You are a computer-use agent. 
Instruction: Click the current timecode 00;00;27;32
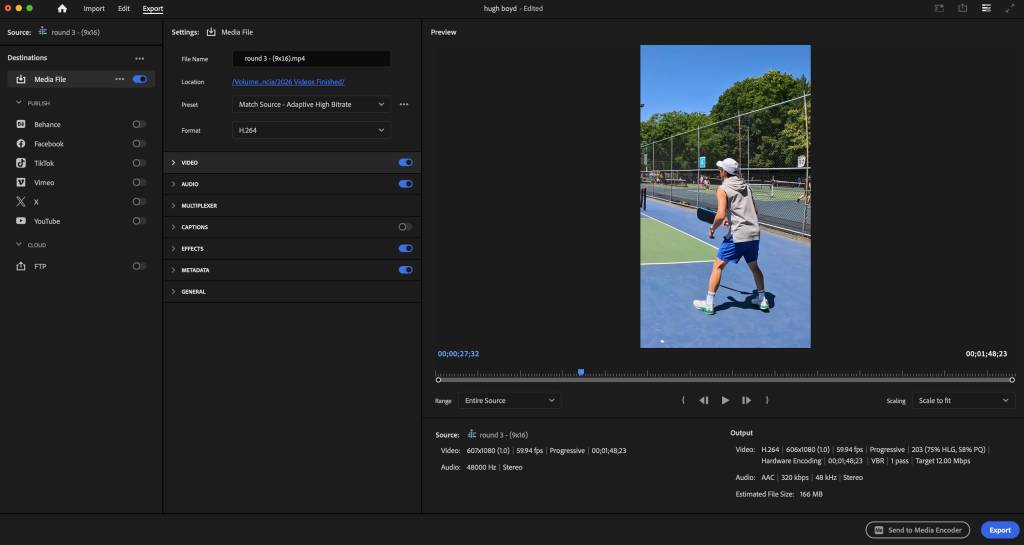pos(458,354)
